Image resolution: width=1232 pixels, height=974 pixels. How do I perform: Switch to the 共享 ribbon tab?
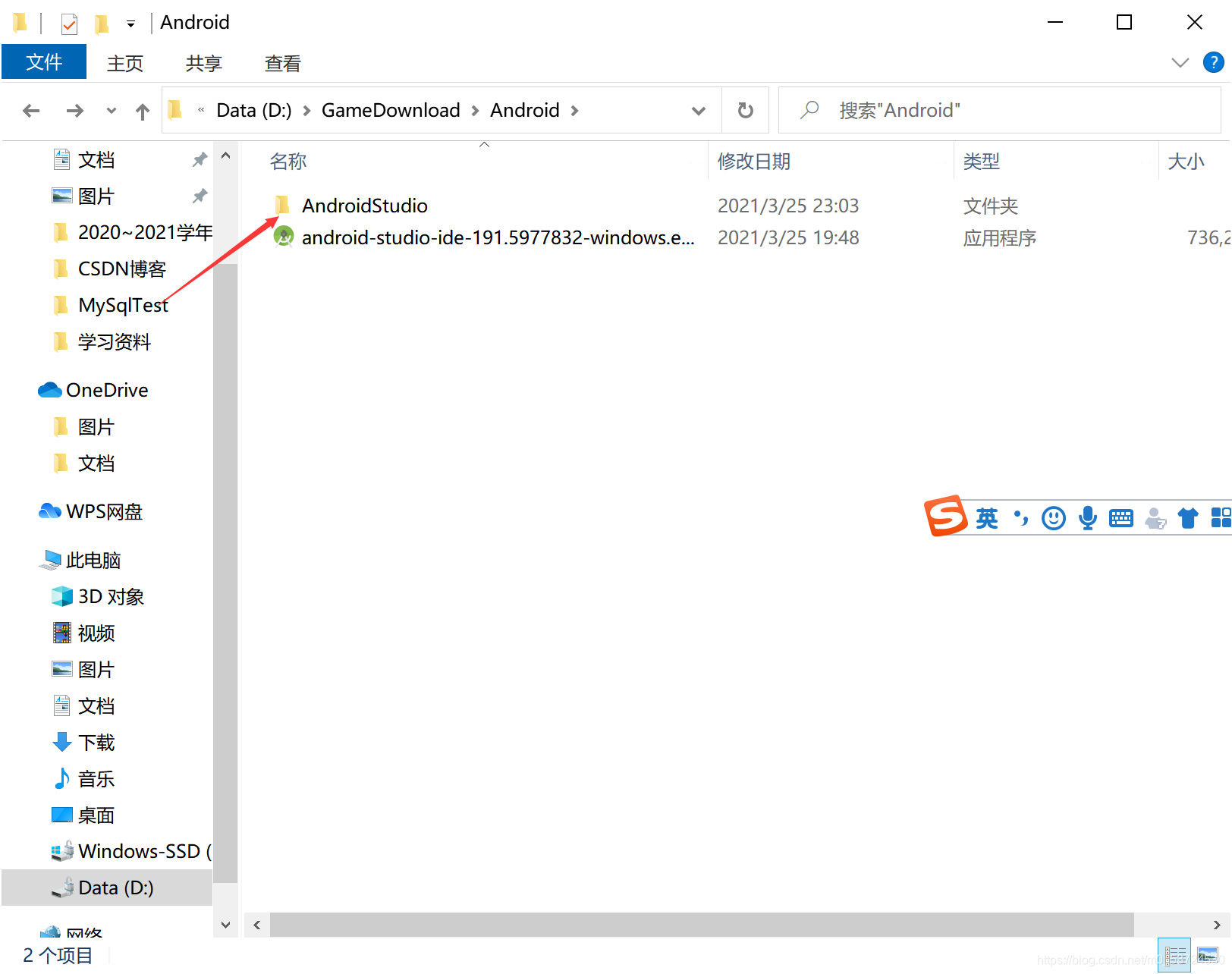click(x=204, y=63)
